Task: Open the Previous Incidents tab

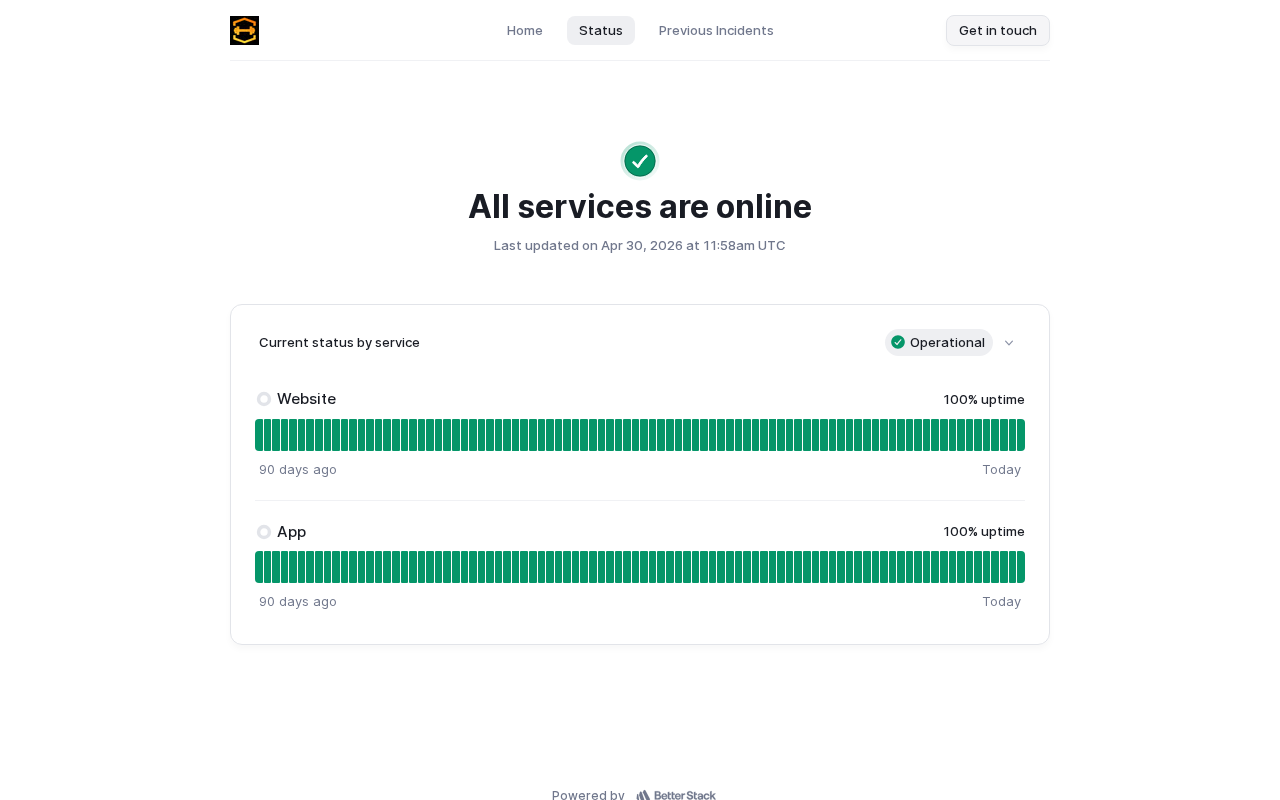Action: click(x=716, y=30)
